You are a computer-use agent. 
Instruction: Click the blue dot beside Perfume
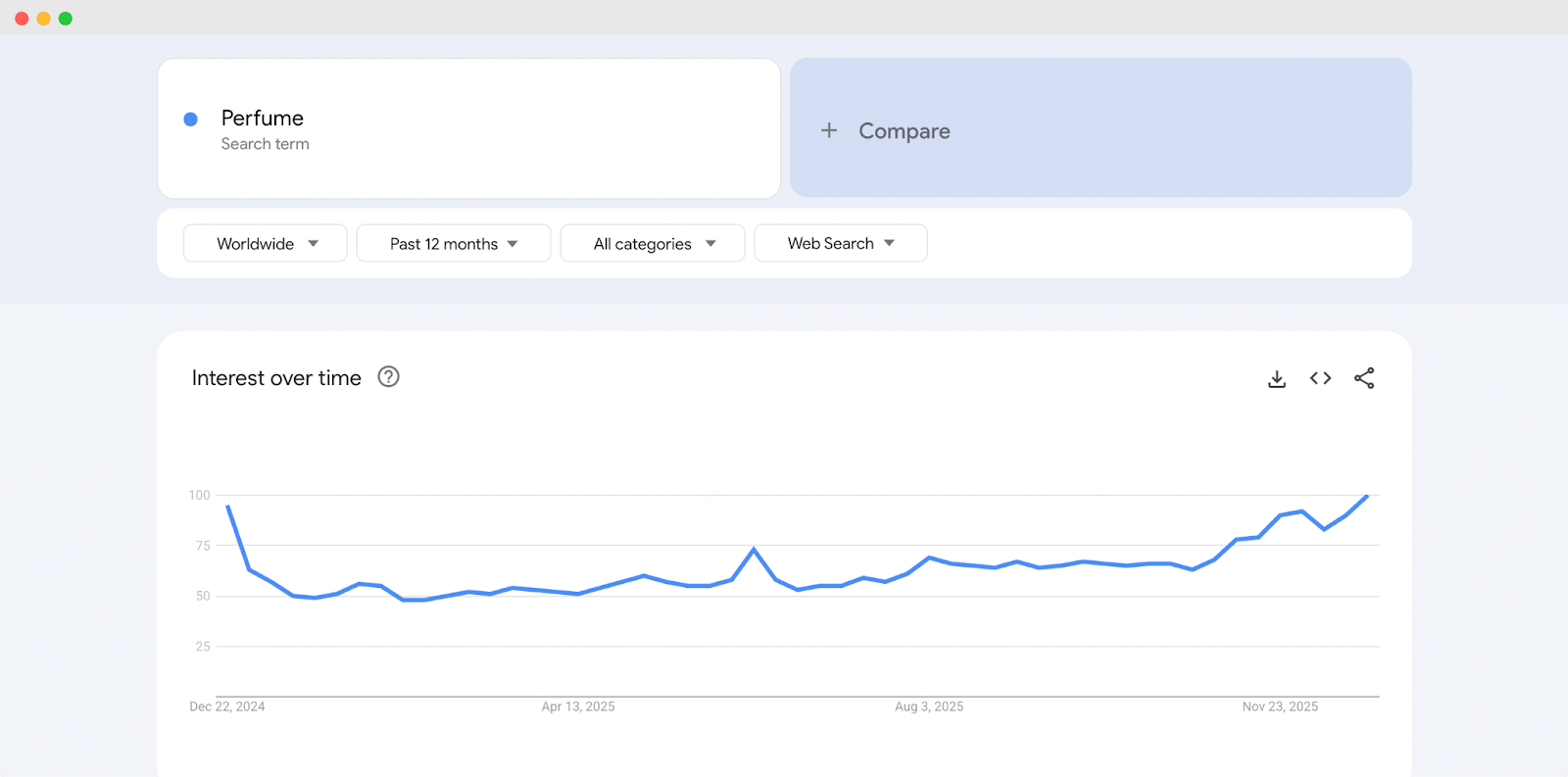[191, 120]
